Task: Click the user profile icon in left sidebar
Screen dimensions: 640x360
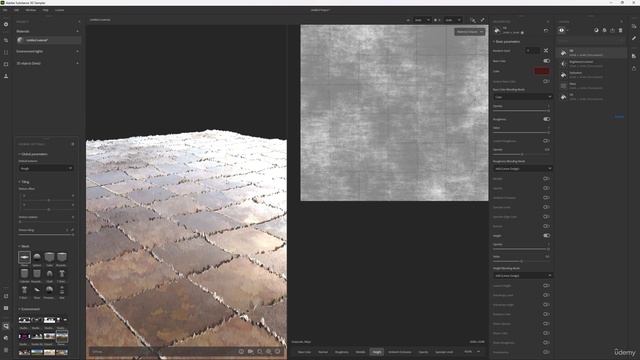Action: tap(6, 76)
